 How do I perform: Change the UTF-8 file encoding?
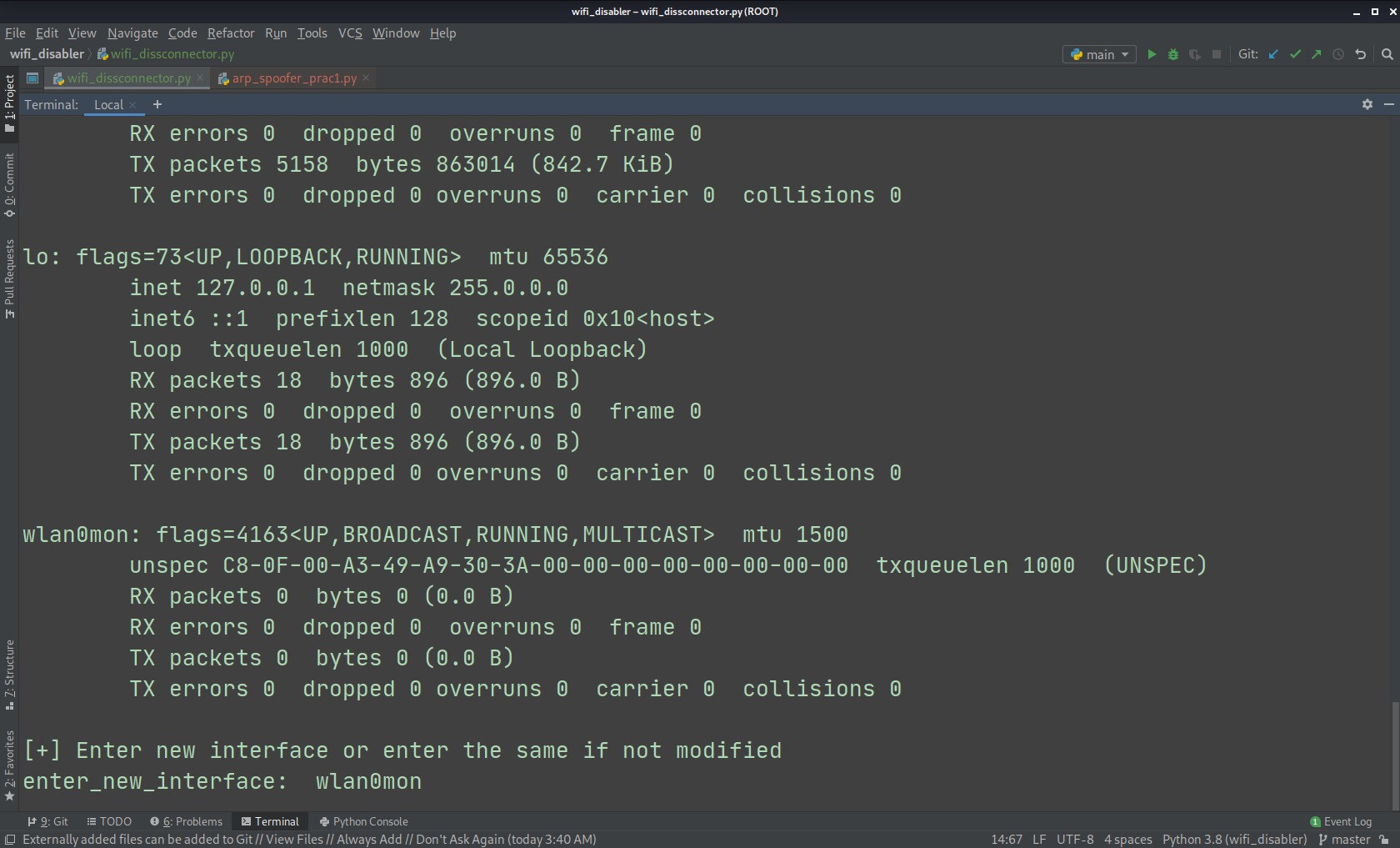pyautogui.click(x=1075, y=840)
